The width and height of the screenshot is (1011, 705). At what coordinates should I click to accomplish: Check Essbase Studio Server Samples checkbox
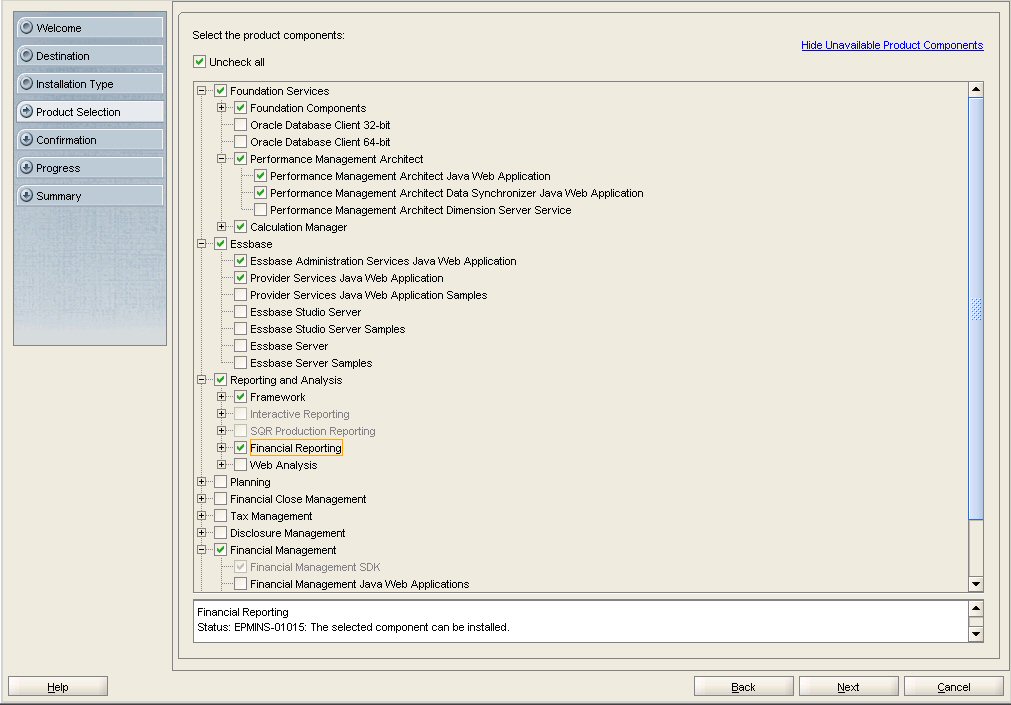click(x=240, y=329)
